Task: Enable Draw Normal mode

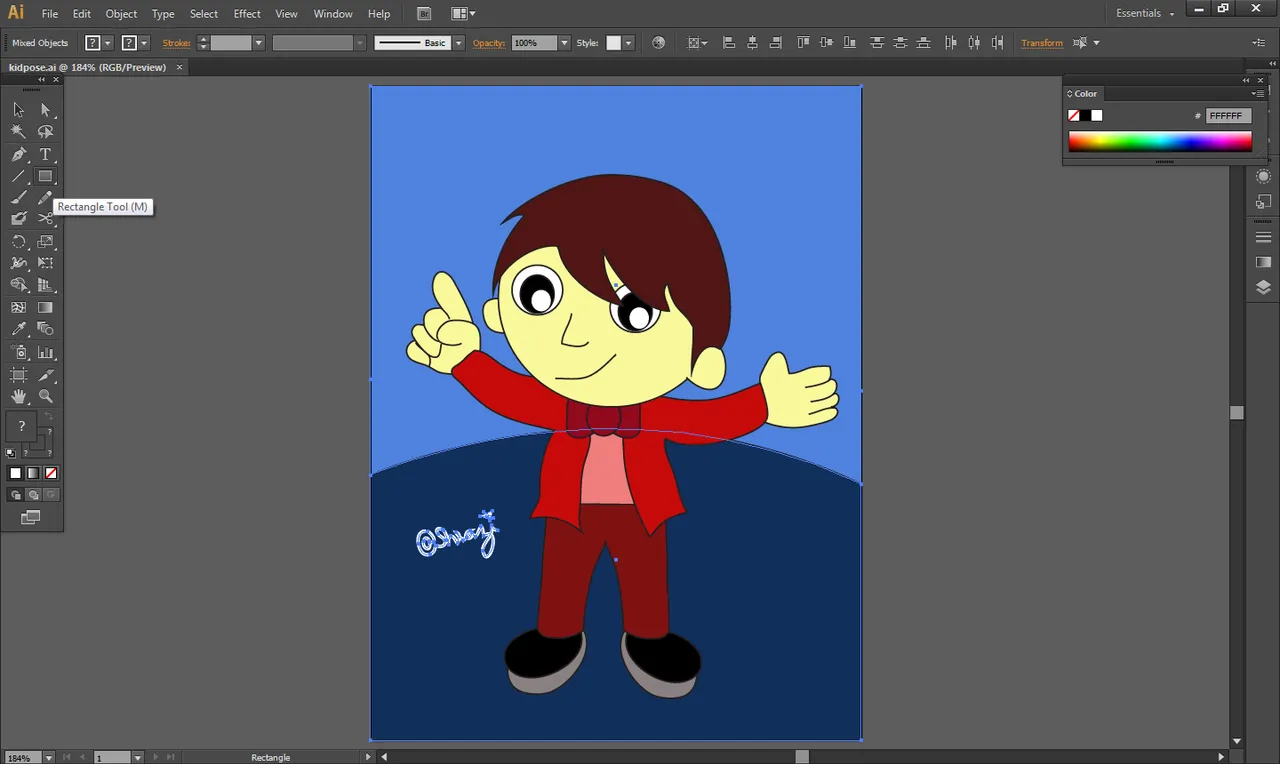Action: point(15,495)
